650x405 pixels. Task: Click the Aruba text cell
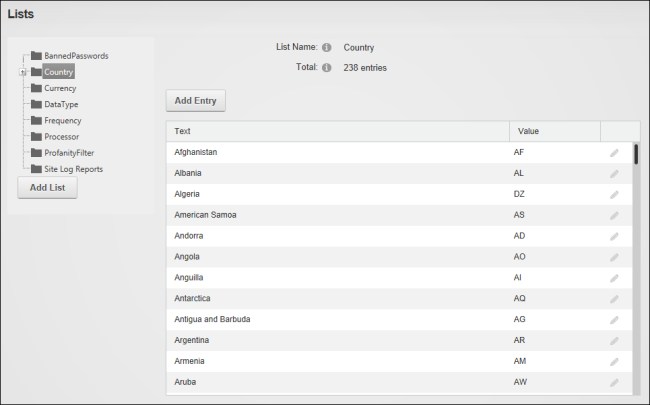coord(338,382)
